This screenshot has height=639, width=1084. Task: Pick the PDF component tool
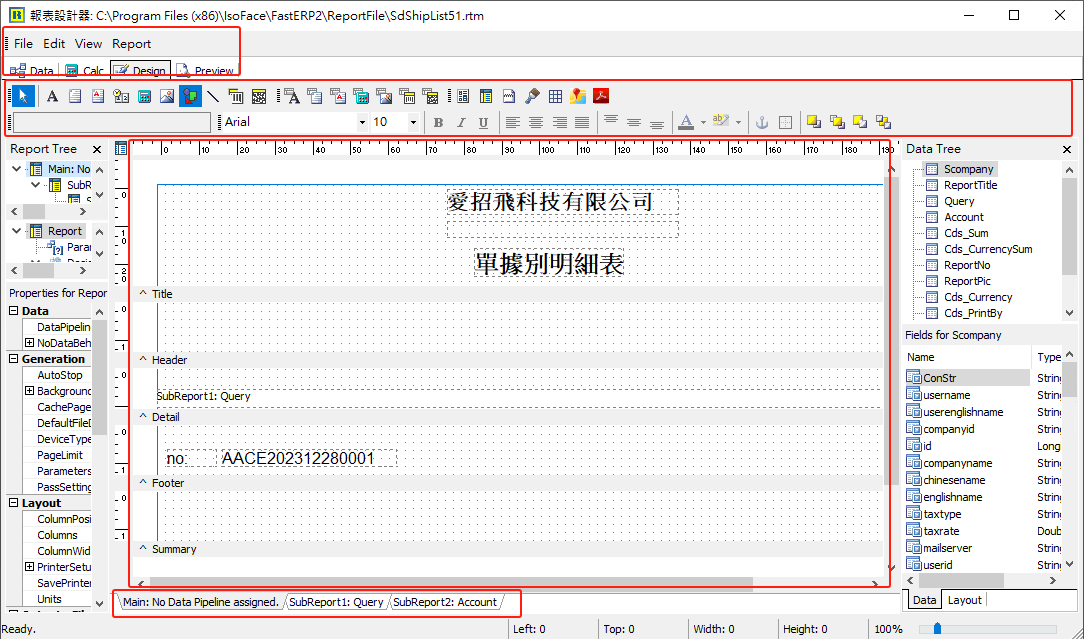click(x=601, y=96)
